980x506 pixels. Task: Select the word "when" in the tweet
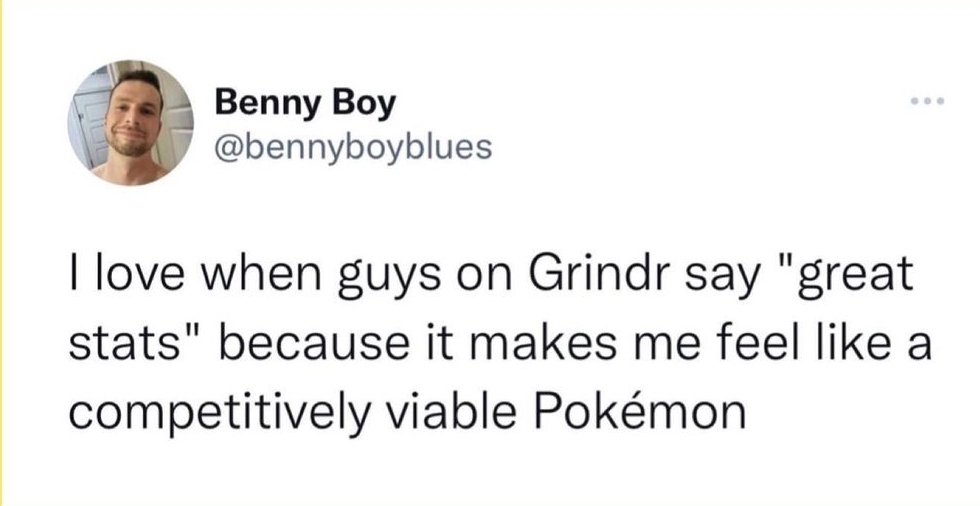[252, 275]
